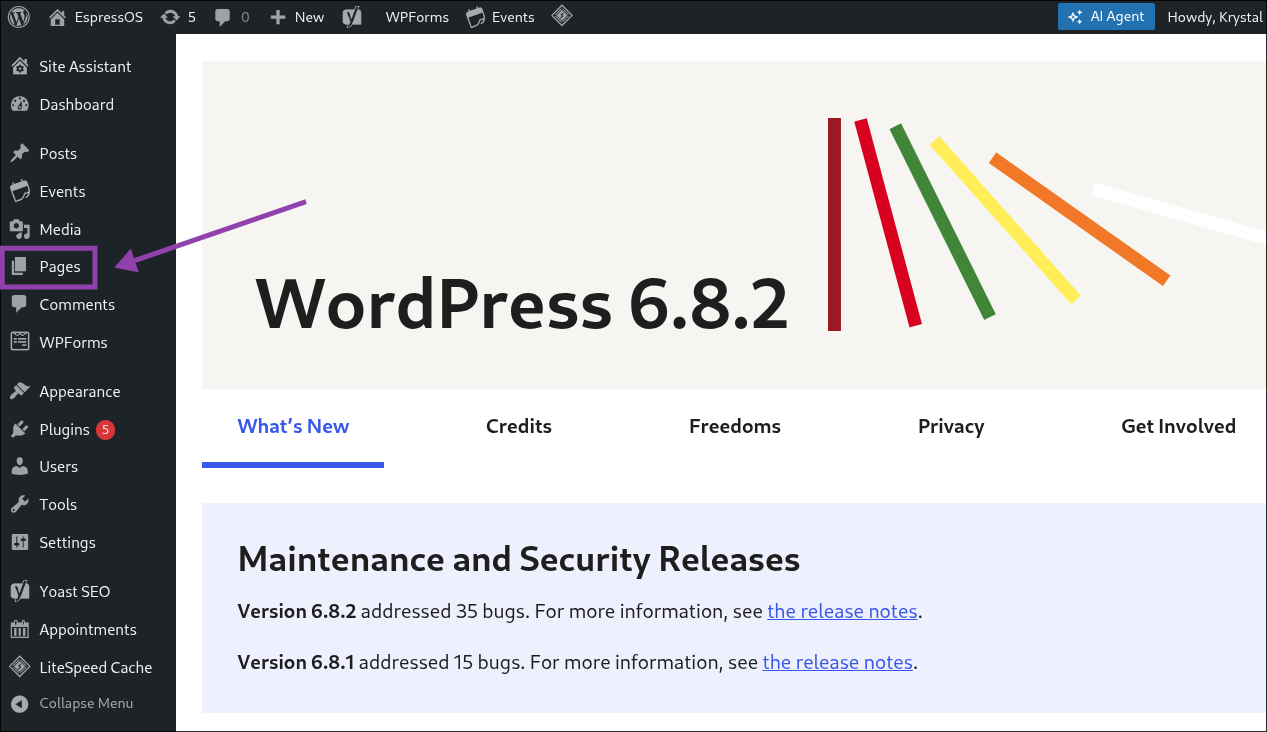This screenshot has height=732, width=1267.
Task: Click the Events sidebar calendar icon
Action: click(19, 192)
